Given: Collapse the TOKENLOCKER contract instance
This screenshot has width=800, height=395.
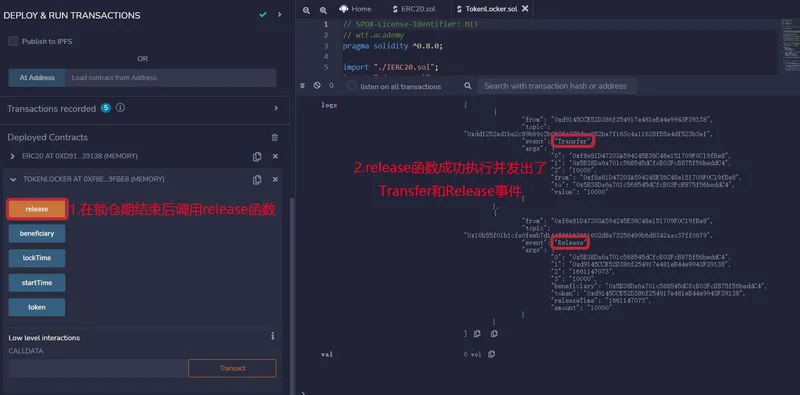Looking at the screenshot, I should [x=13, y=180].
